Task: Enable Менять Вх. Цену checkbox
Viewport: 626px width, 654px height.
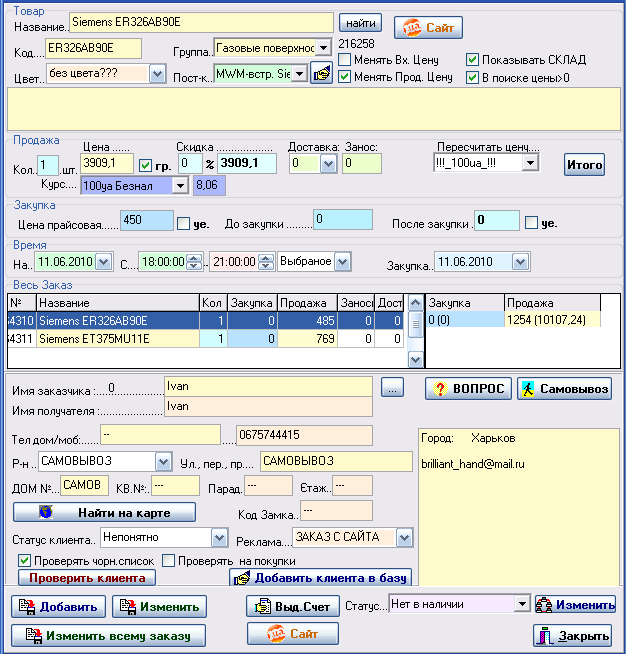Action: tap(346, 60)
